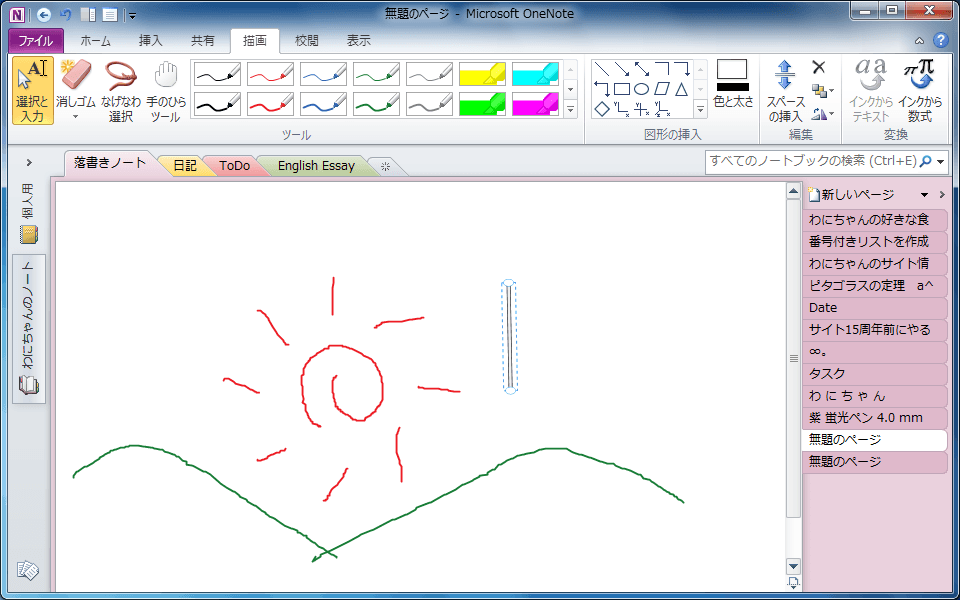Select the cyan highlighter
960x600 pixels.
[536, 74]
